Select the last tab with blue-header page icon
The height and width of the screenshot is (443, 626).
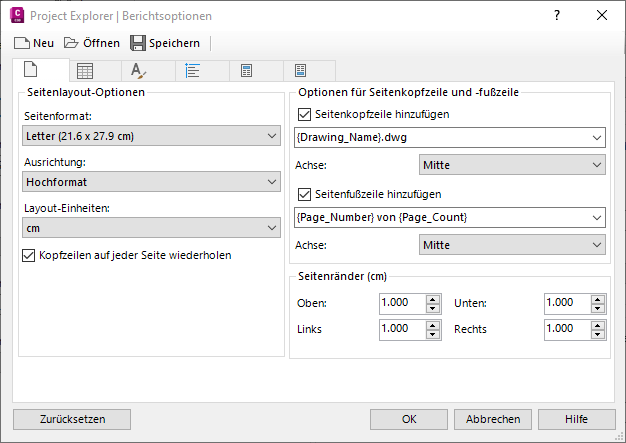click(x=300, y=70)
